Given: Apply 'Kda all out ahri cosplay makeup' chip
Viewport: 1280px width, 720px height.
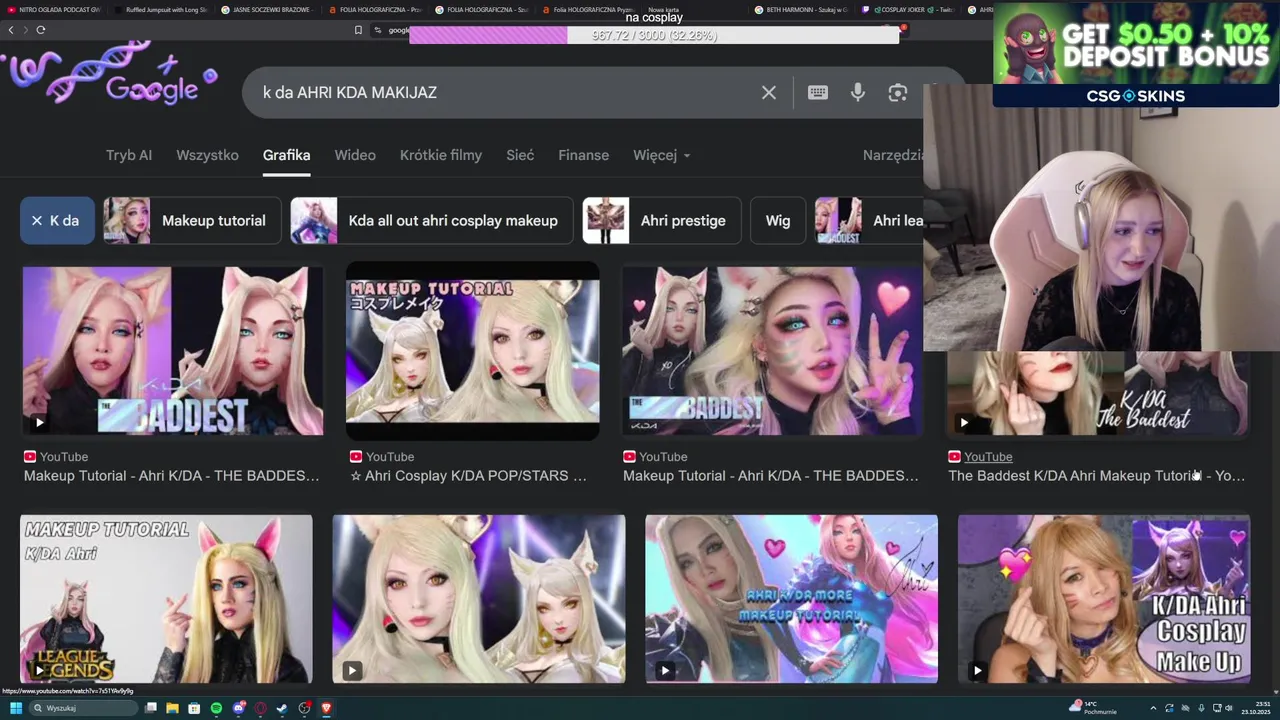Looking at the screenshot, I should [431, 220].
